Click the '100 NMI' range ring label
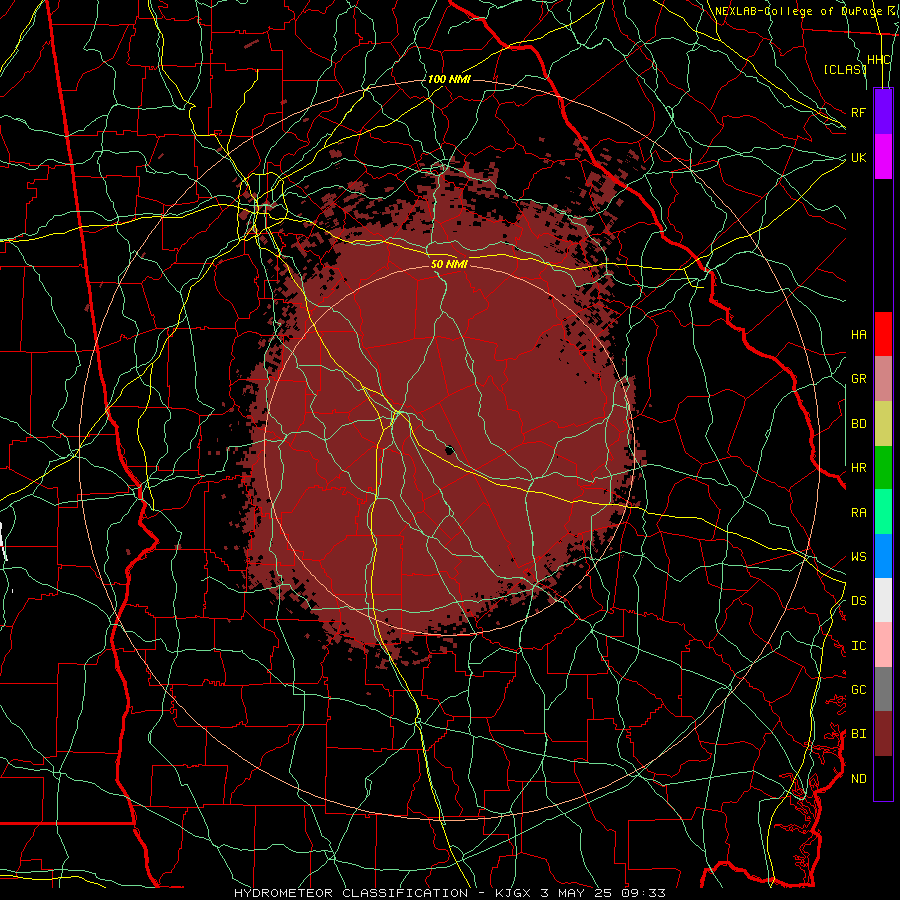The height and width of the screenshot is (900, 900). pyautogui.click(x=449, y=79)
